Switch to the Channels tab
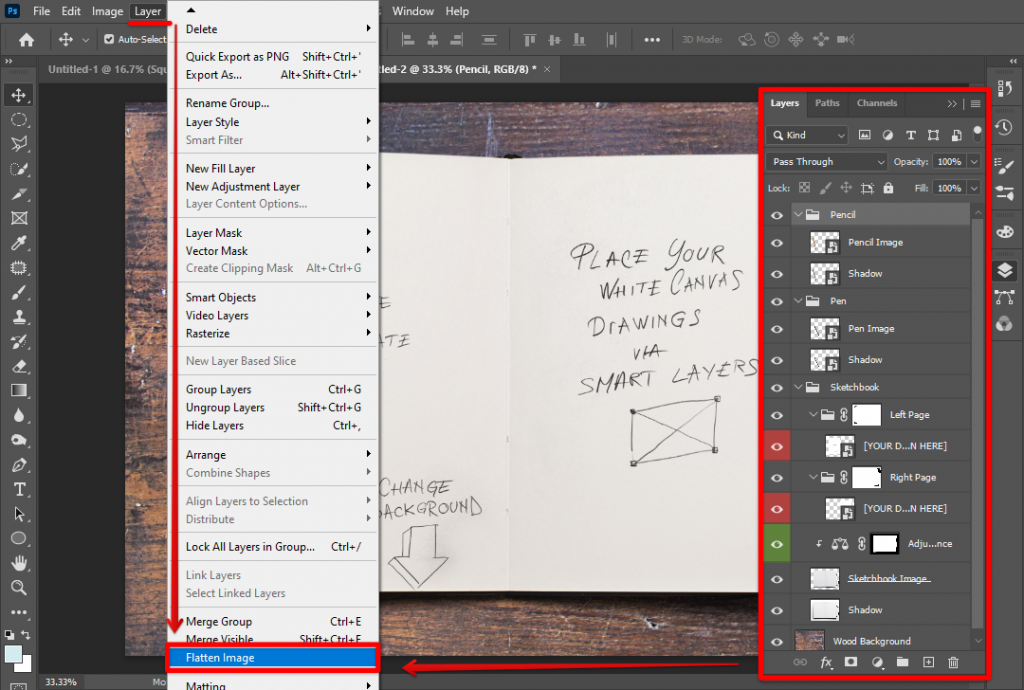Viewport: 1024px width, 690px height. (877, 103)
